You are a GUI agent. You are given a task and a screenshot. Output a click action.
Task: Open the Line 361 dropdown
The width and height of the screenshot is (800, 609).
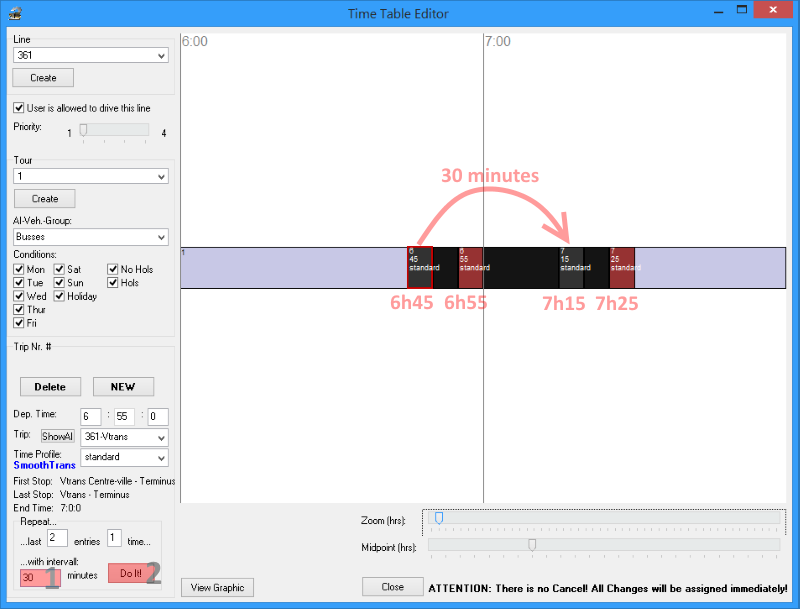[x=91, y=55]
